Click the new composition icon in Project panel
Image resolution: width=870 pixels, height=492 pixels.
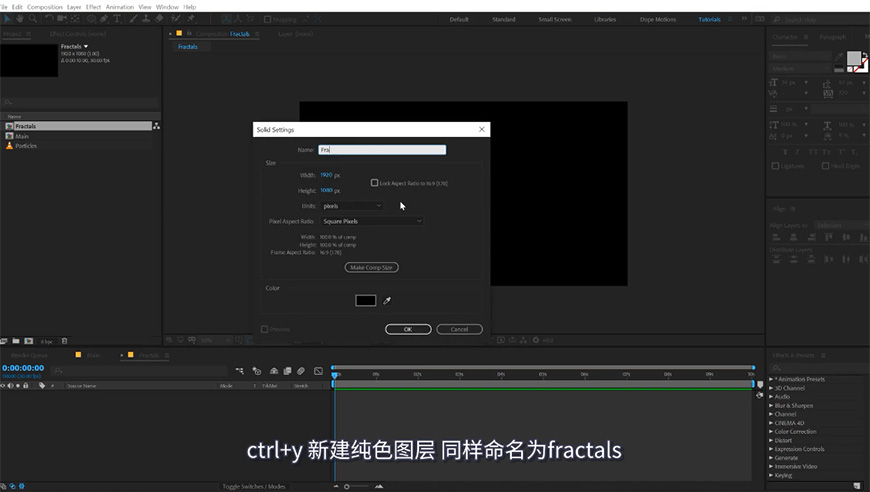coord(29,341)
